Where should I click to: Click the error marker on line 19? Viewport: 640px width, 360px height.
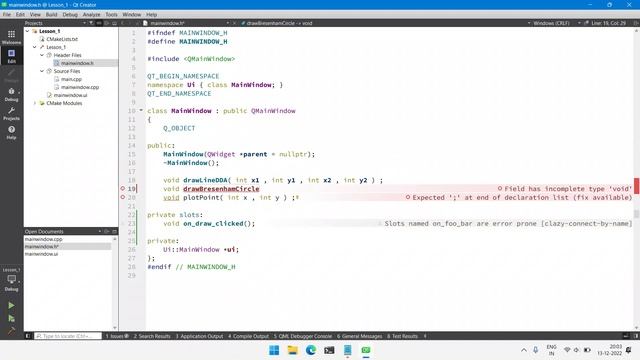pos(122,189)
